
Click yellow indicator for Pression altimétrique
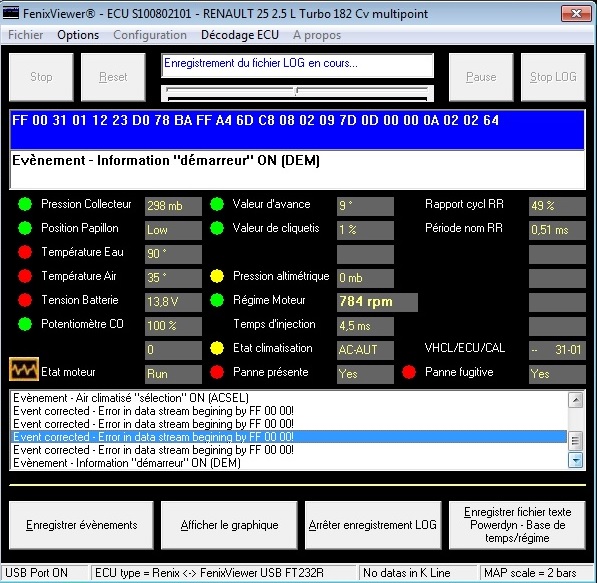pyautogui.click(x=217, y=276)
